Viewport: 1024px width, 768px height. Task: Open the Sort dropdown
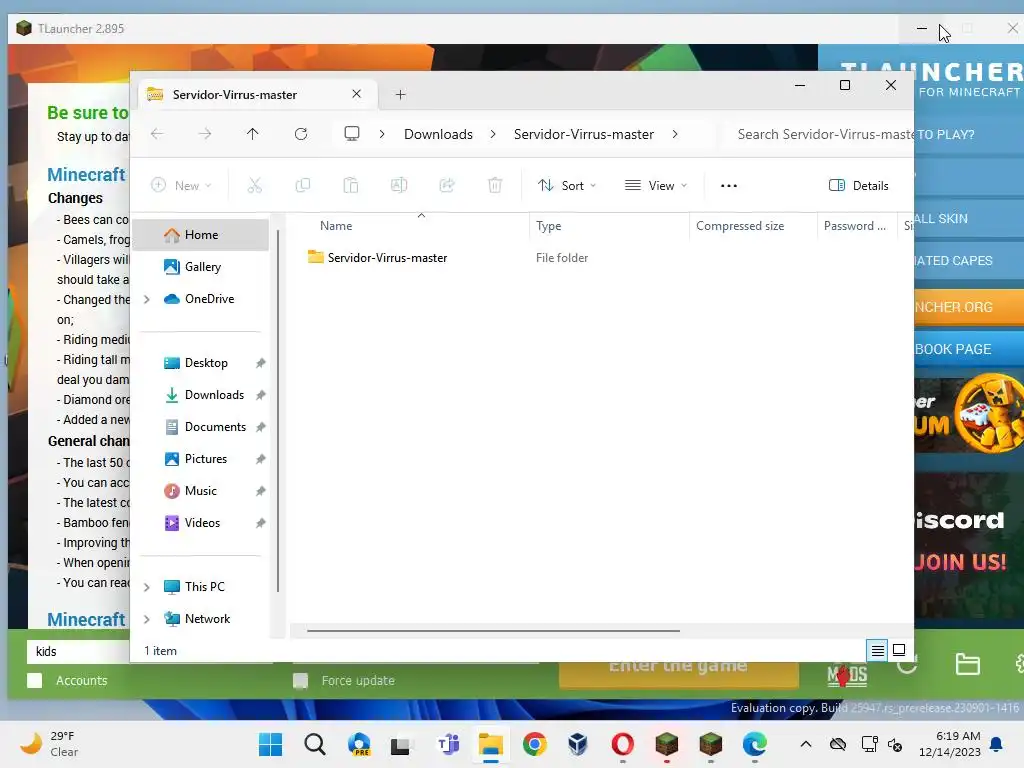[566, 185]
